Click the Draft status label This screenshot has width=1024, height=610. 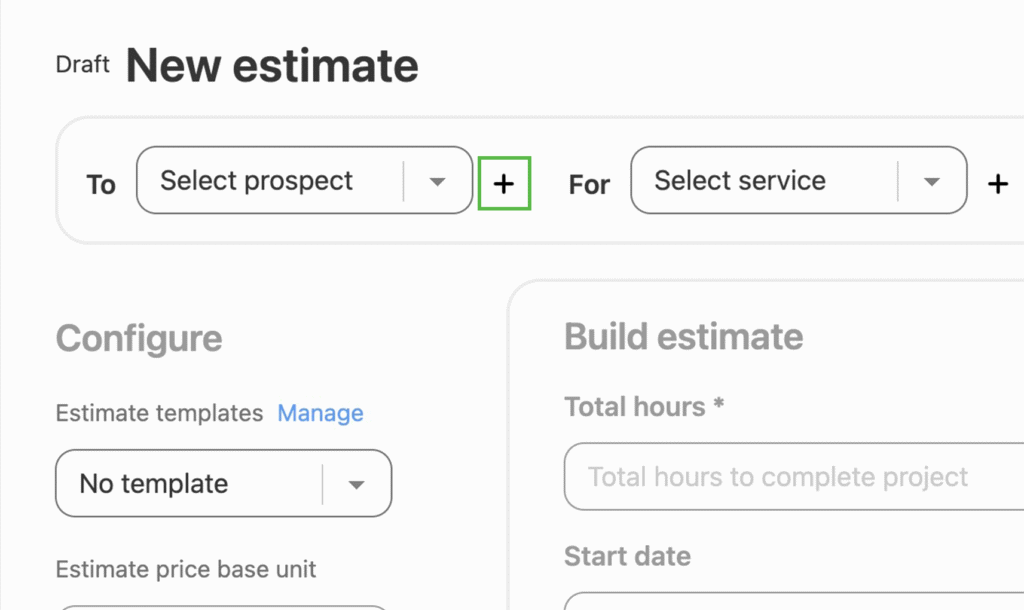[82, 65]
